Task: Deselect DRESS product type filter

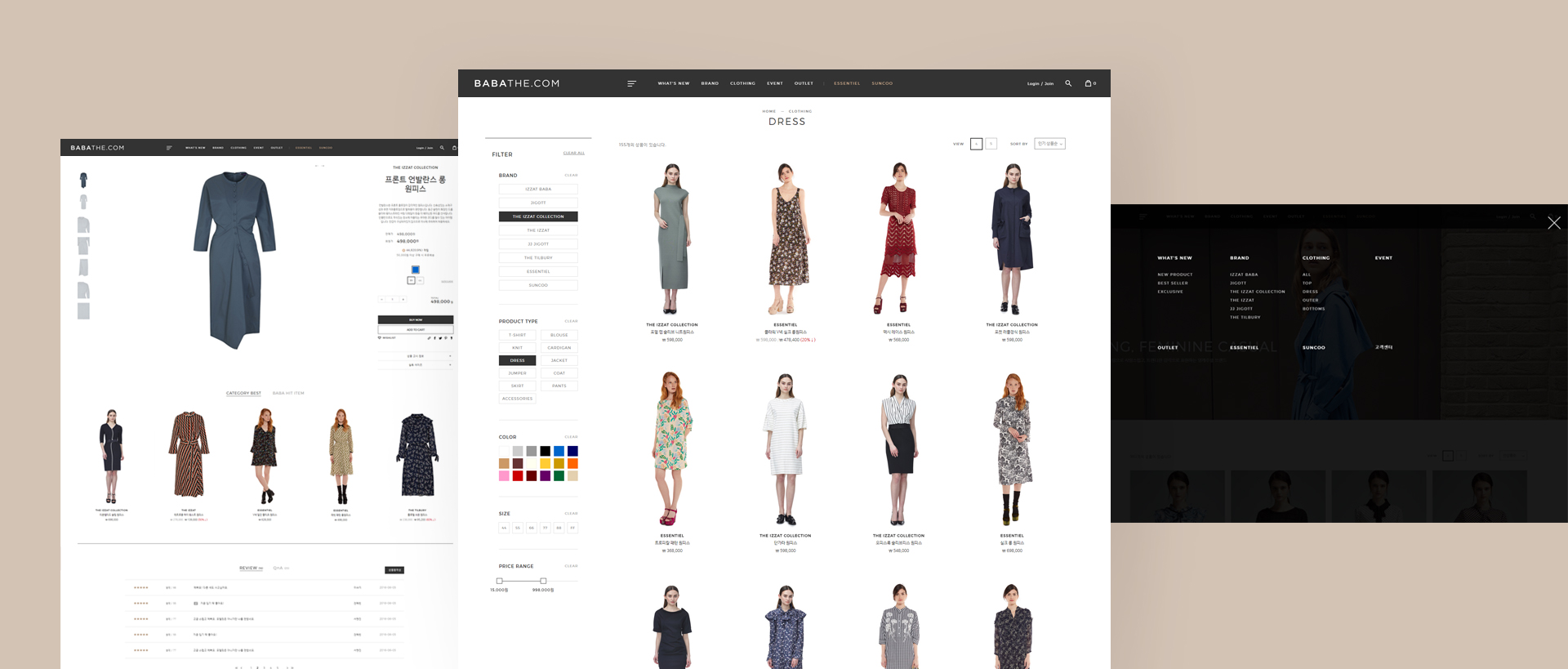Action: coord(518,360)
